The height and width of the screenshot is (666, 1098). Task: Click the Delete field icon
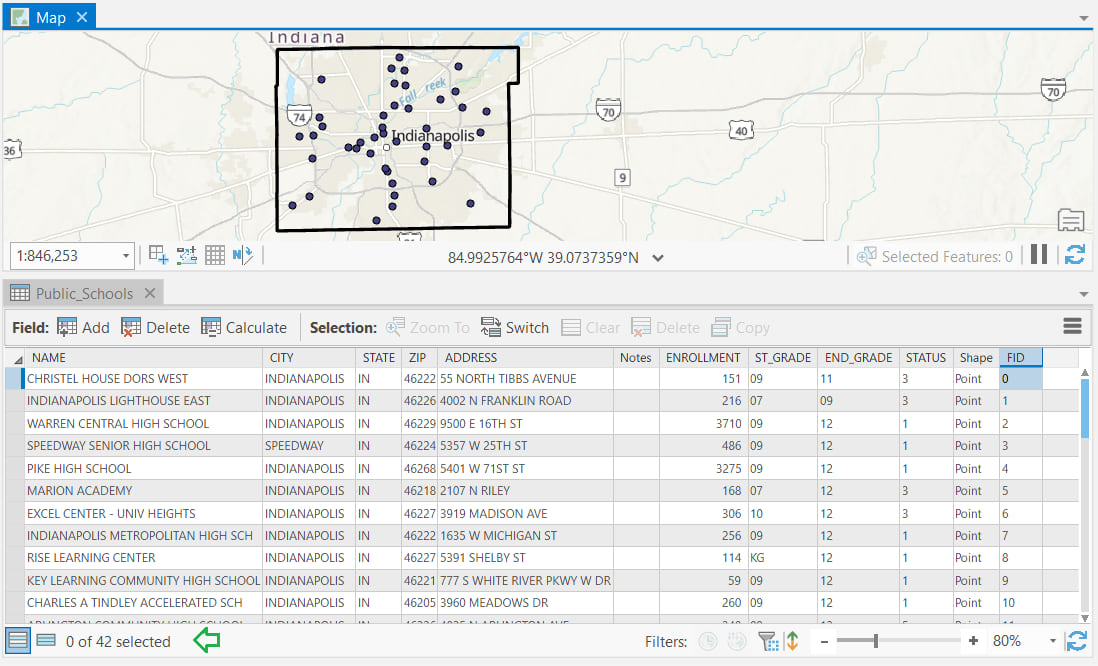[x=131, y=327]
